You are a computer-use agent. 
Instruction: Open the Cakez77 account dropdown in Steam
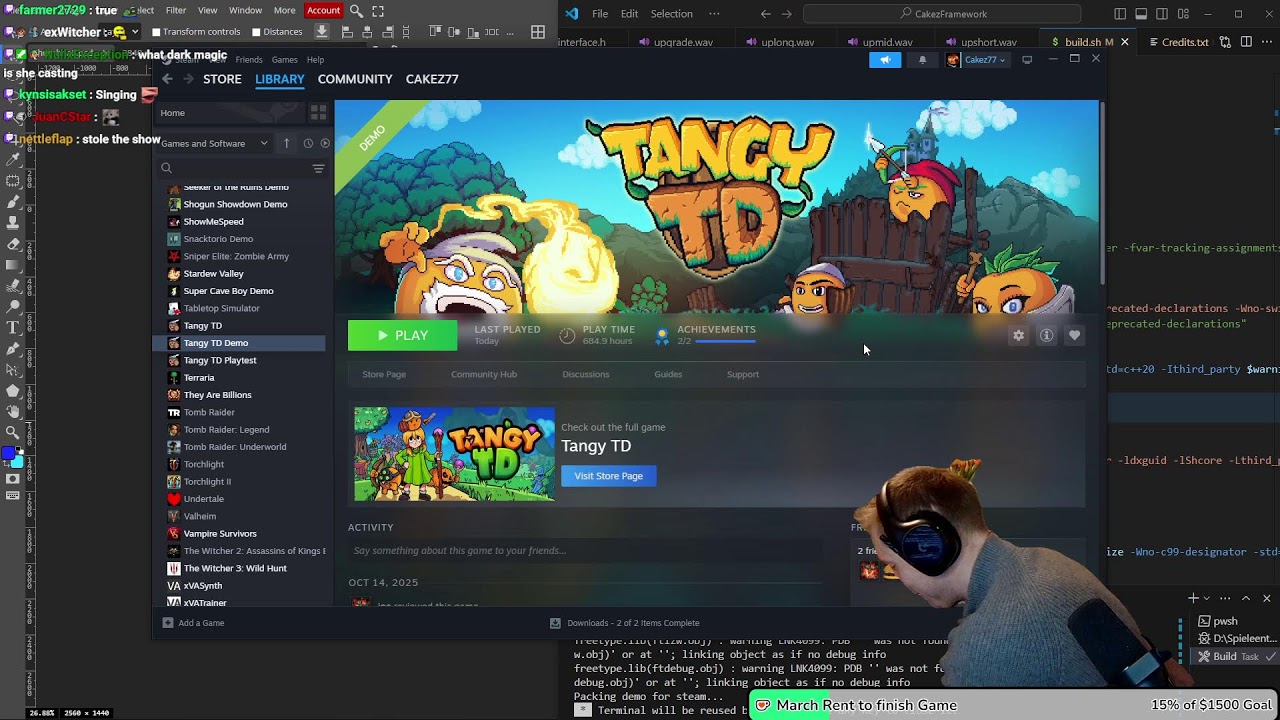977,60
